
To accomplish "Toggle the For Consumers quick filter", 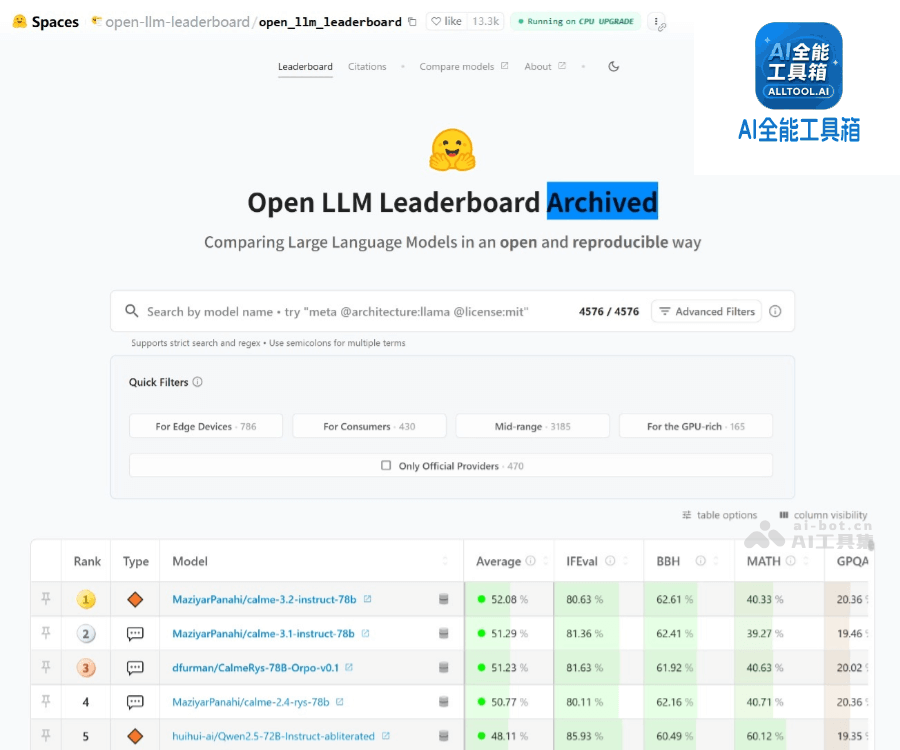I will pos(369,426).
